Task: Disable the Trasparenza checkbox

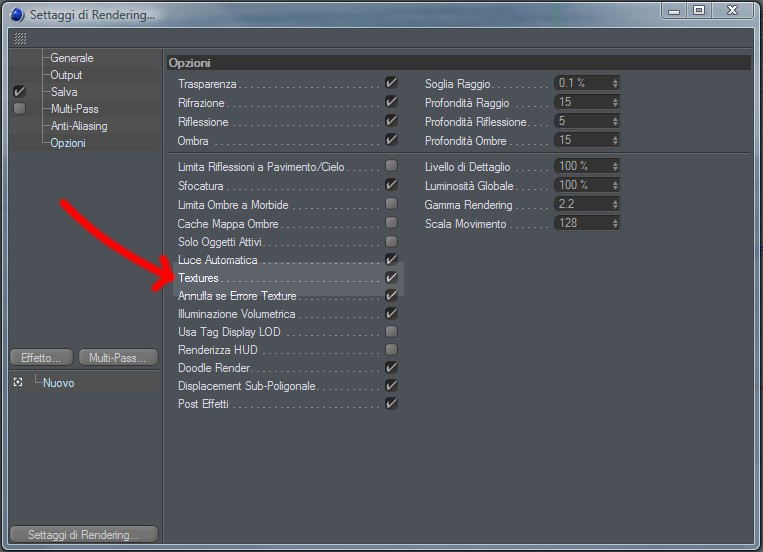Action: 391,83
